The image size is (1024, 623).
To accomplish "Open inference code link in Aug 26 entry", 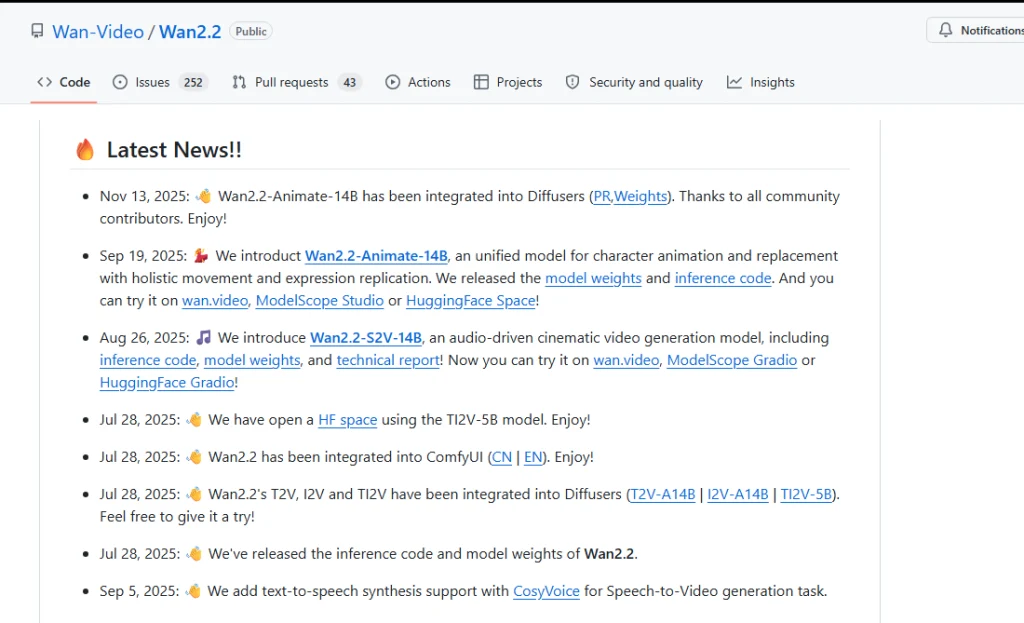I will (x=148, y=360).
